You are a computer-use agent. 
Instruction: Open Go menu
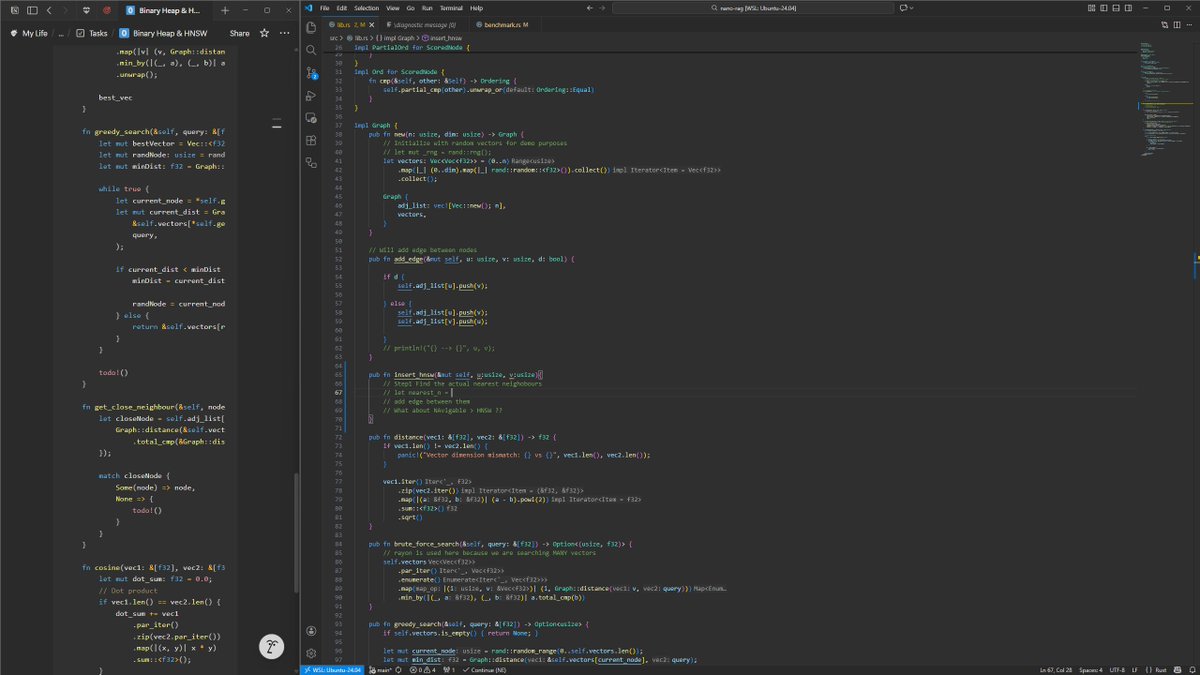(x=411, y=8)
